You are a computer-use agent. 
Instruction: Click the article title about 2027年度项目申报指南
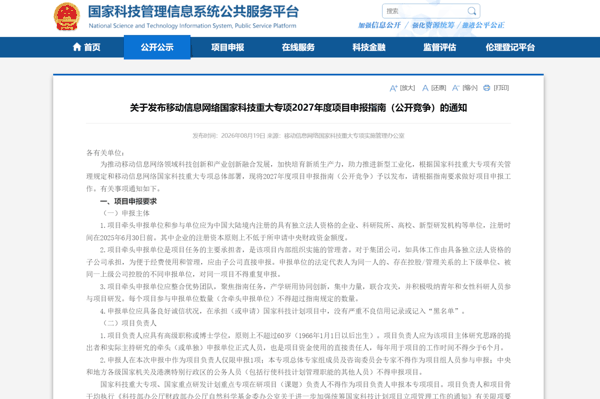[298, 108]
